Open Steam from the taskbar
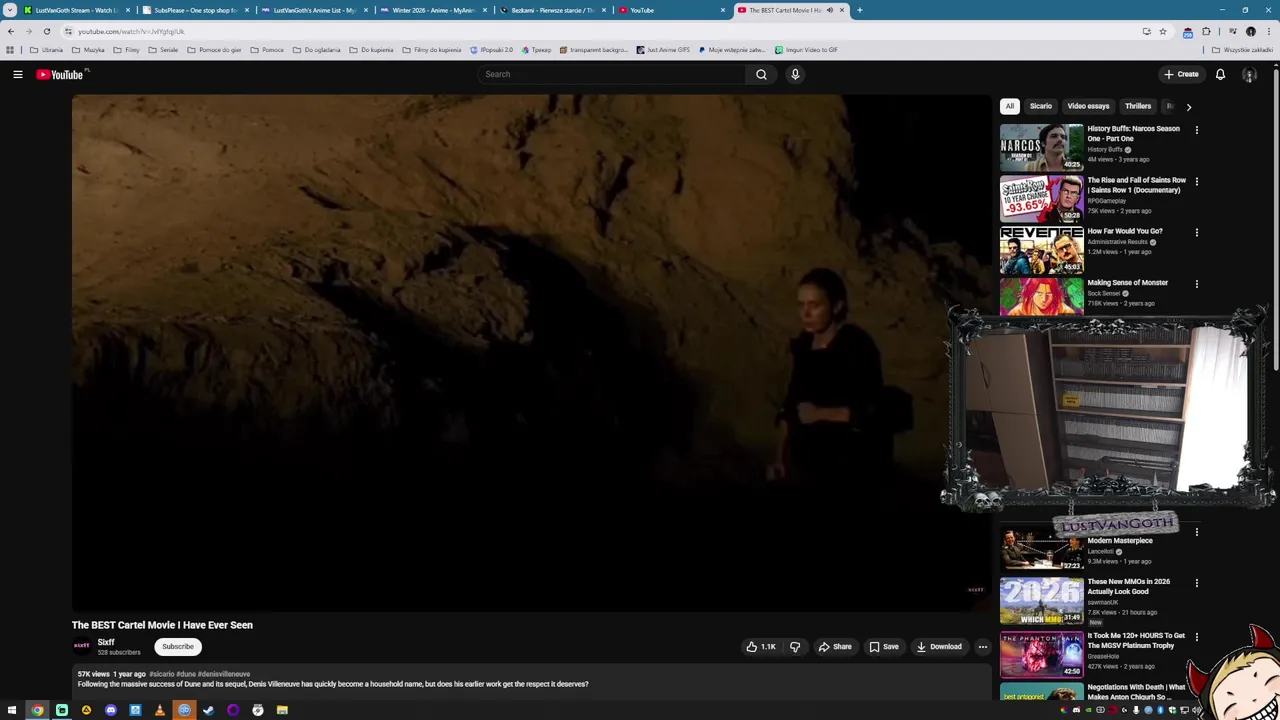 click(x=208, y=710)
